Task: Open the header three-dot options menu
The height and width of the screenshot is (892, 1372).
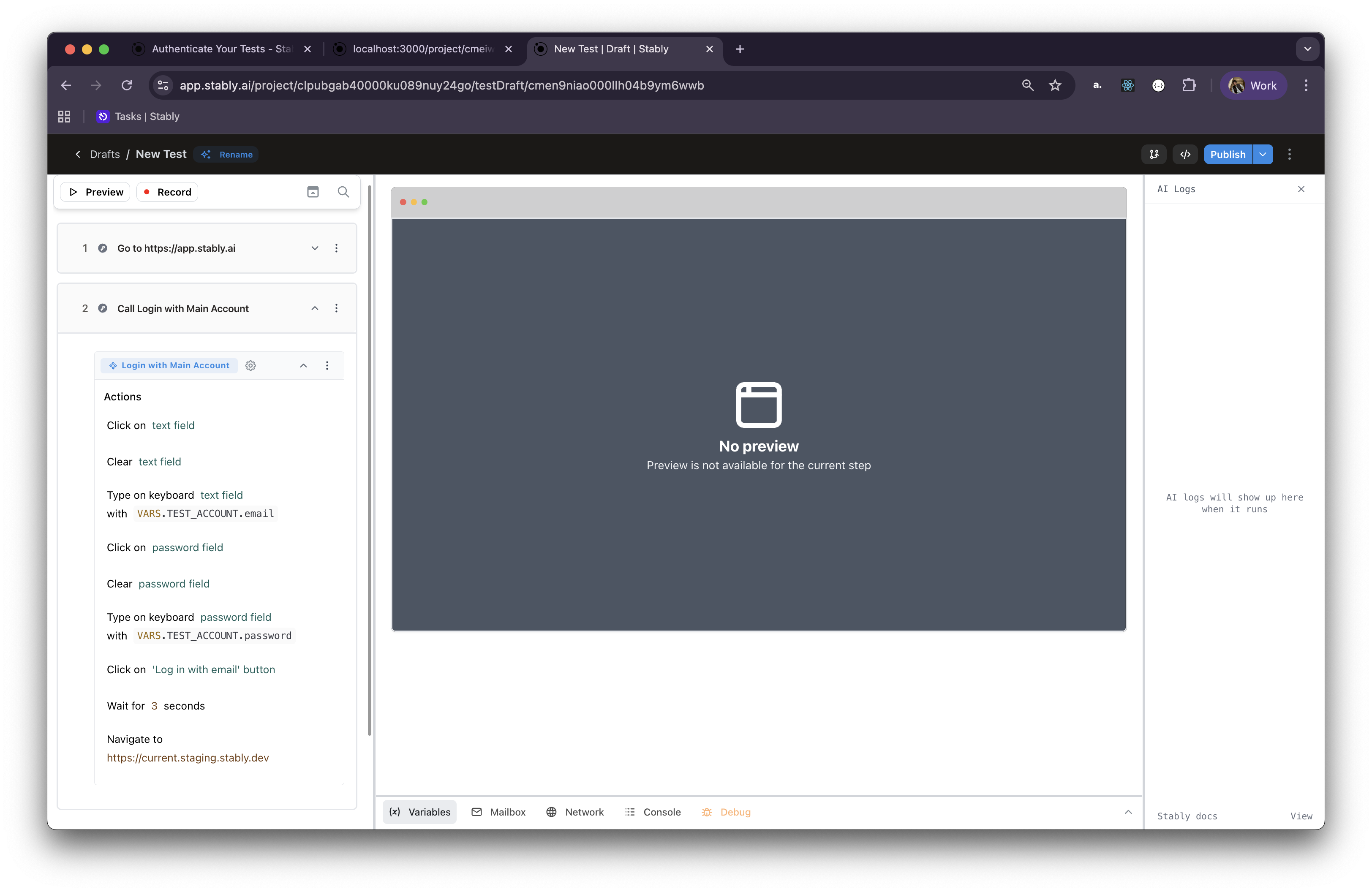Action: pyautogui.click(x=1290, y=155)
